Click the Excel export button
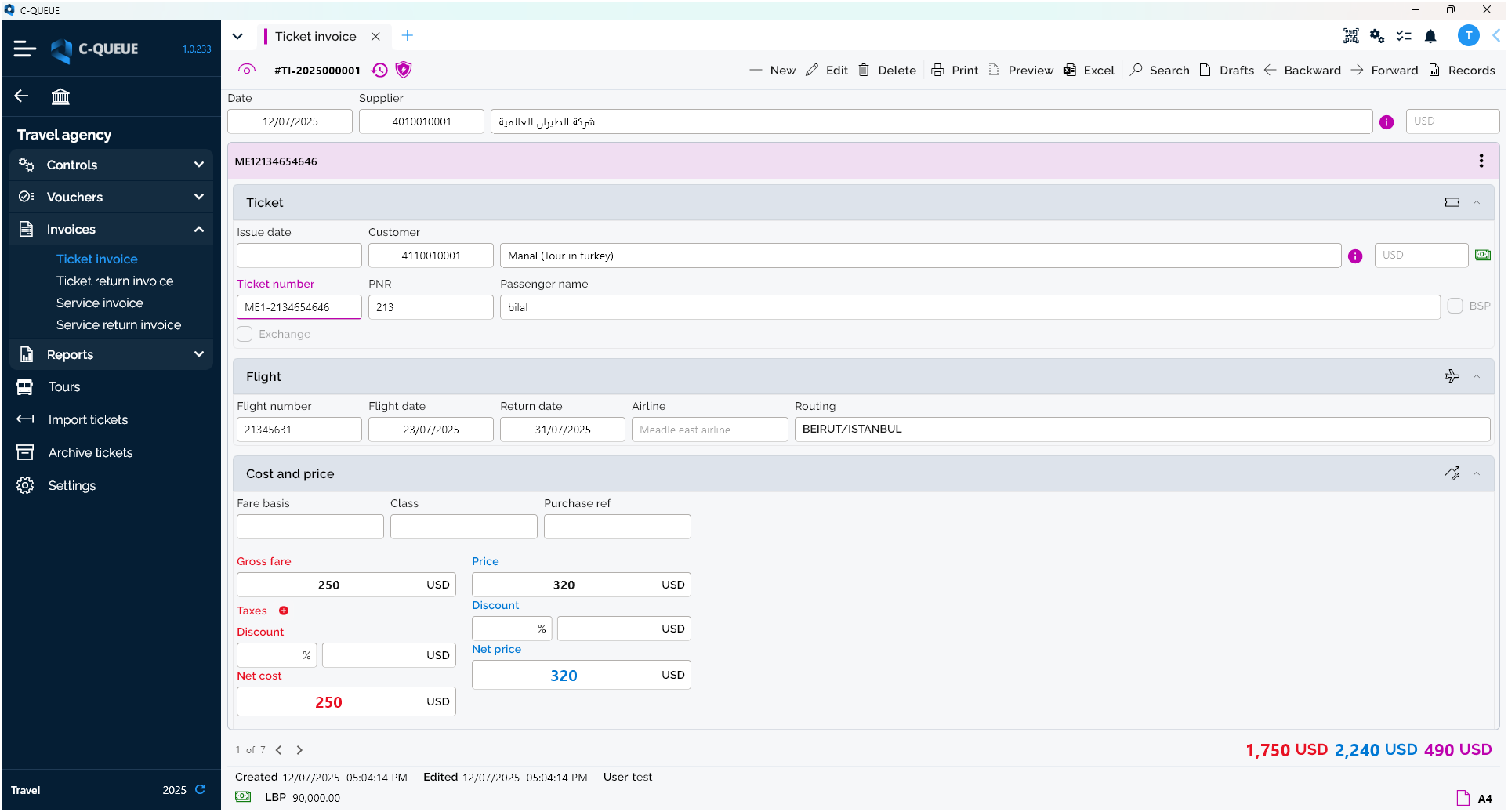Screen dimensions: 1508x812 [x=1089, y=71]
